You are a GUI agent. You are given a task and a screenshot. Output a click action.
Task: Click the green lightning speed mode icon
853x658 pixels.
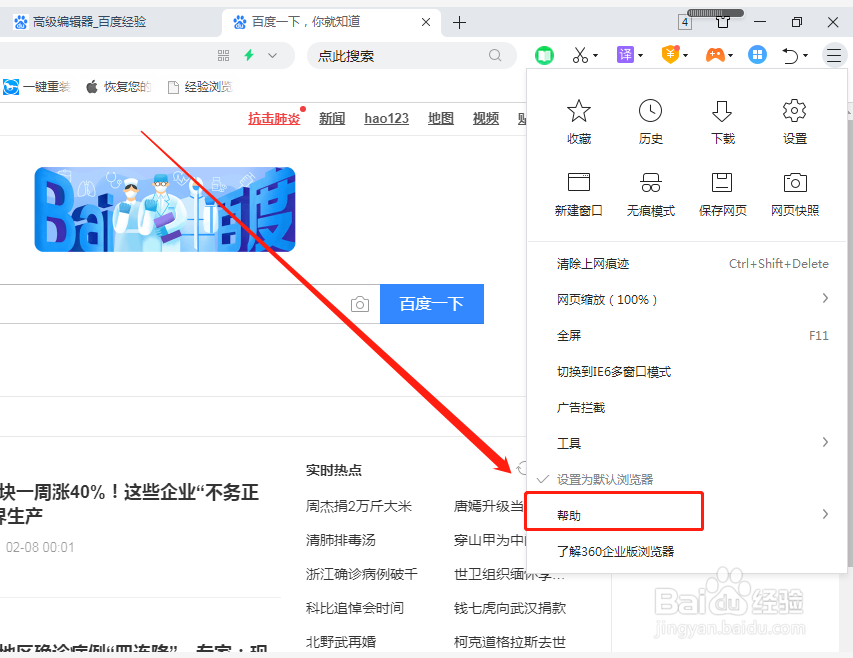pos(249,55)
